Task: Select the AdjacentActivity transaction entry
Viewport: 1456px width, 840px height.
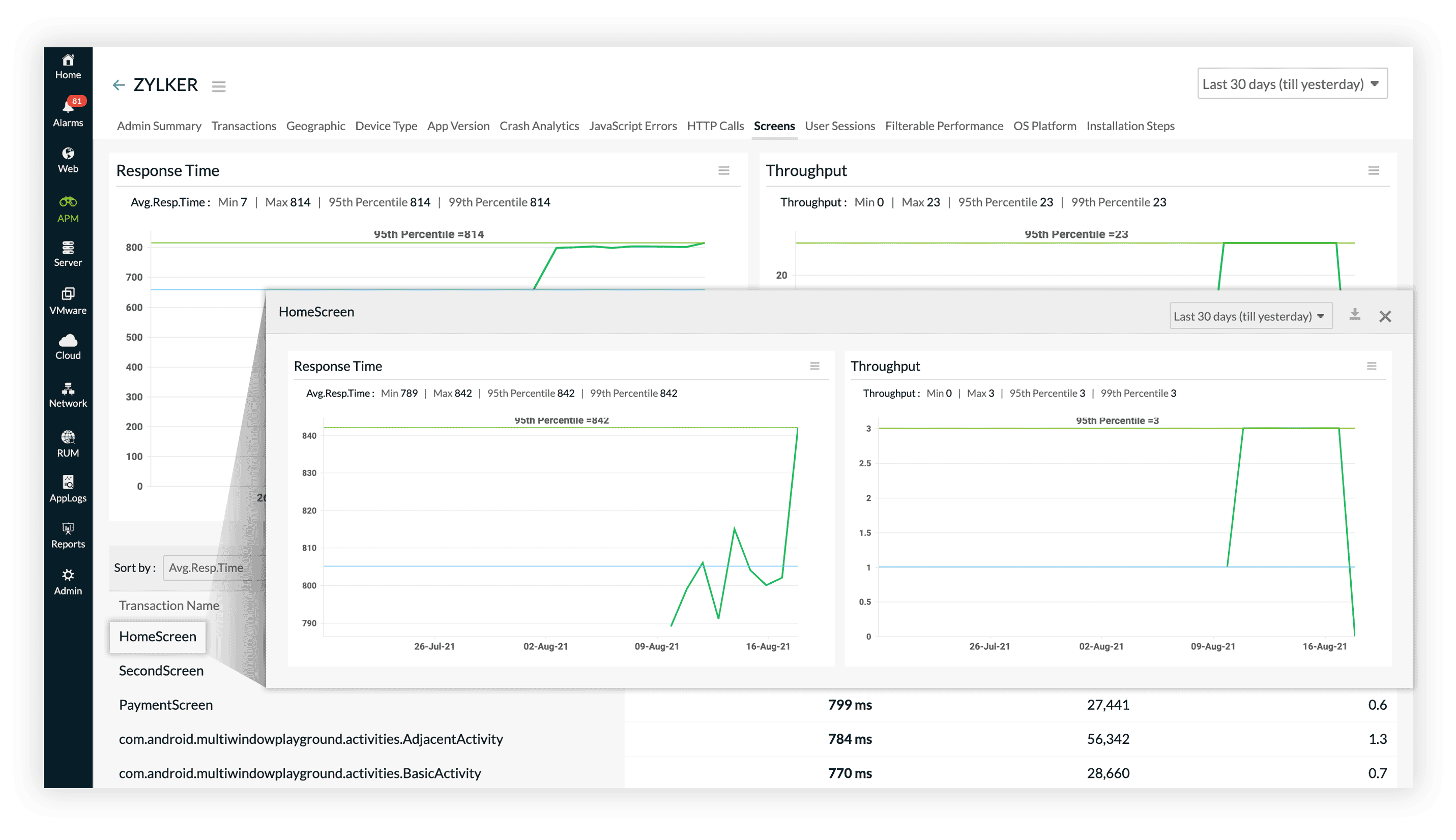Action: [x=310, y=738]
